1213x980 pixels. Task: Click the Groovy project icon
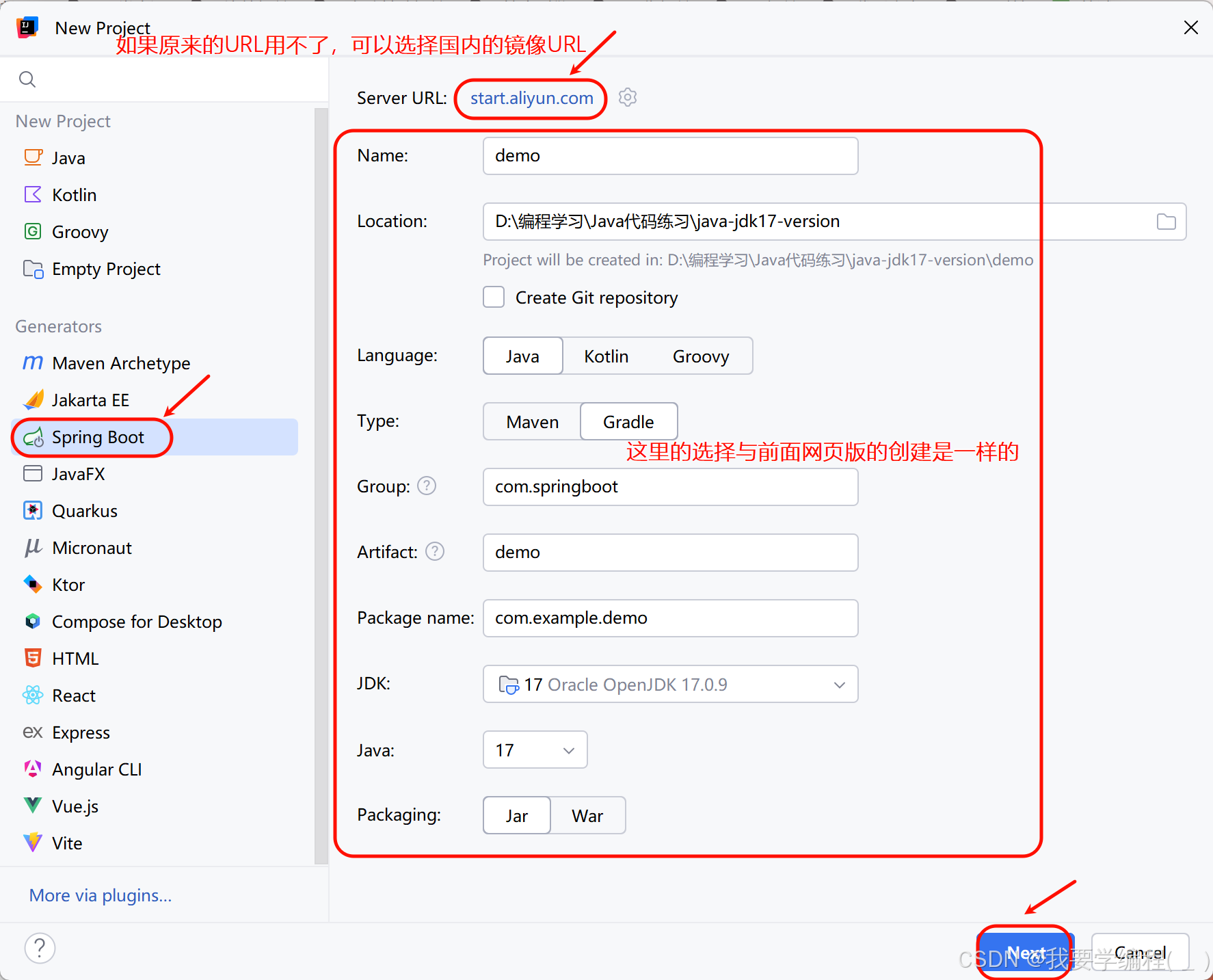[33, 232]
